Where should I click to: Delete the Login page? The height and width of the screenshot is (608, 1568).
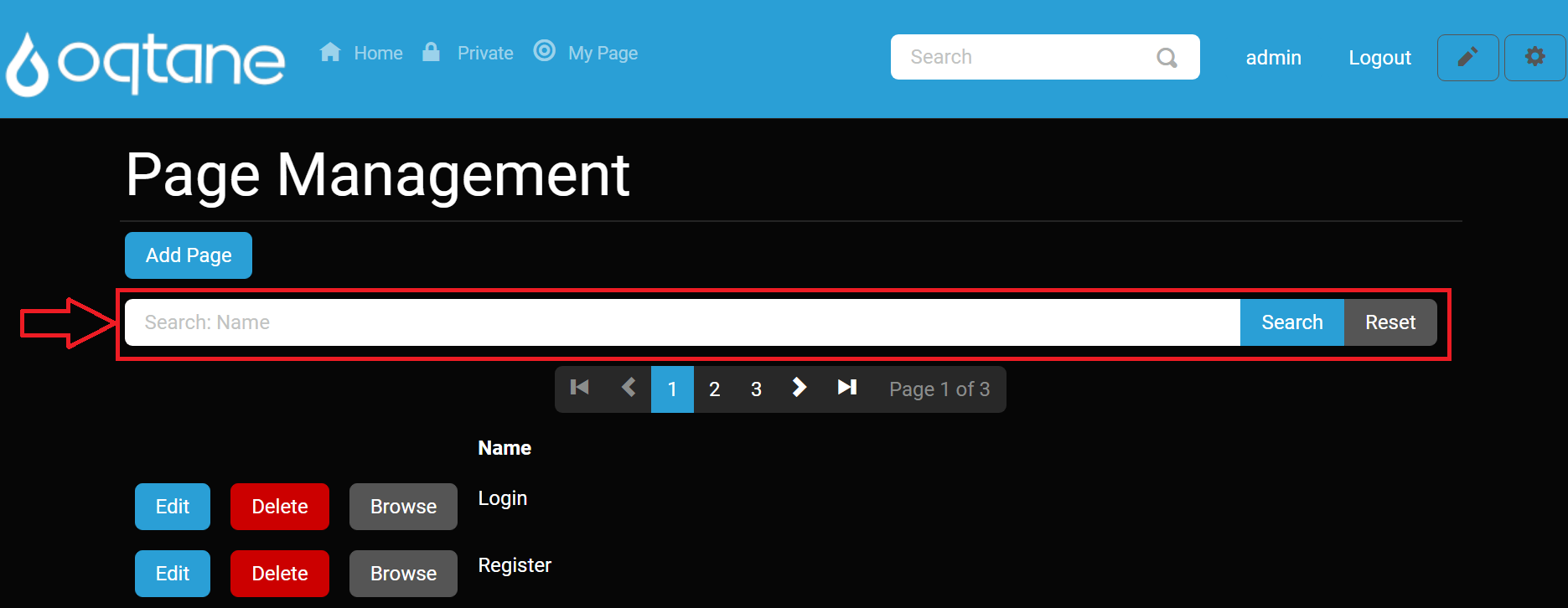(280, 507)
